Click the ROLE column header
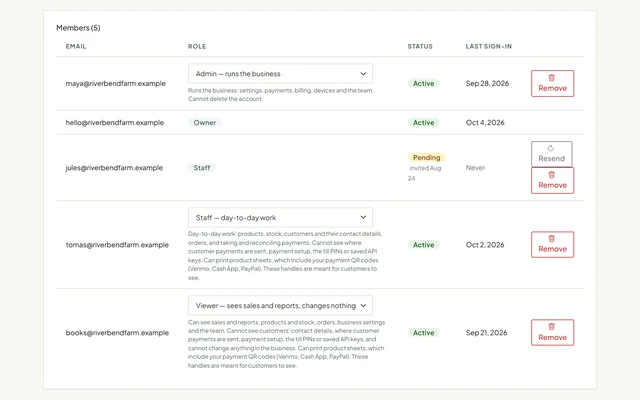This screenshot has width=640, height=400. pos(197,47)
